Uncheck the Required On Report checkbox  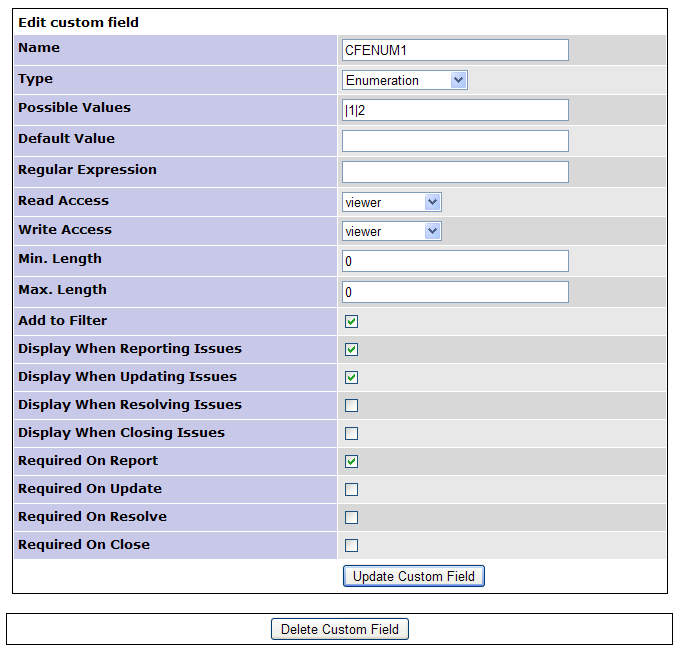pyautogui.click(x=351, y=462)
